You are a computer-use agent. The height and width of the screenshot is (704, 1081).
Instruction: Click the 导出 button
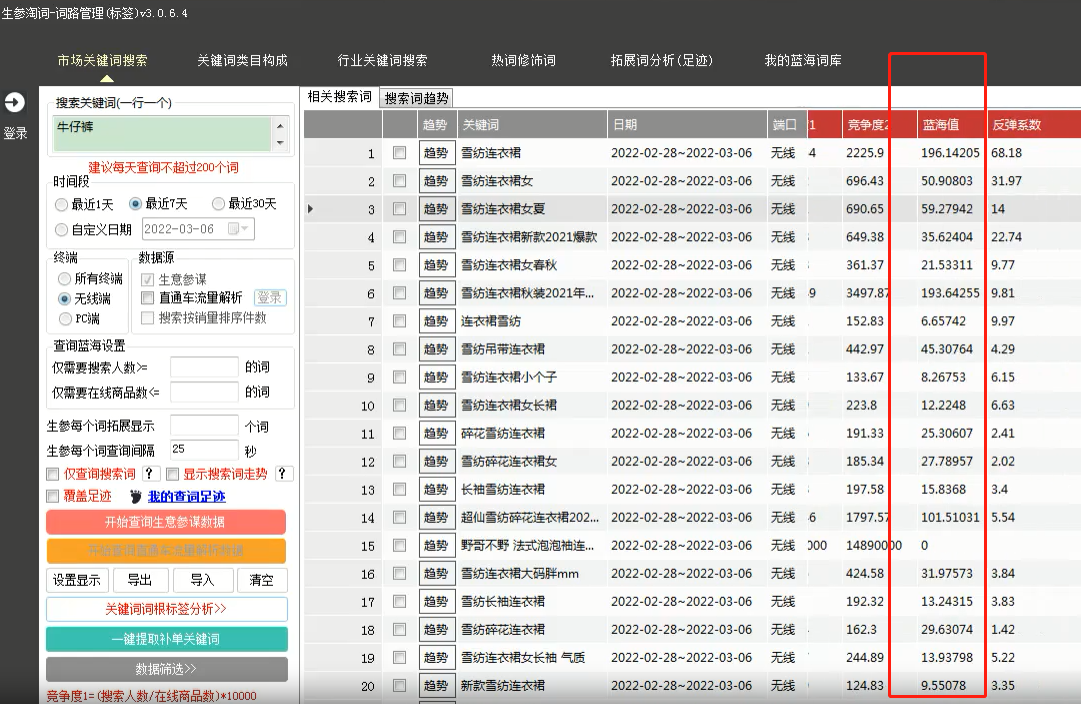140,580
